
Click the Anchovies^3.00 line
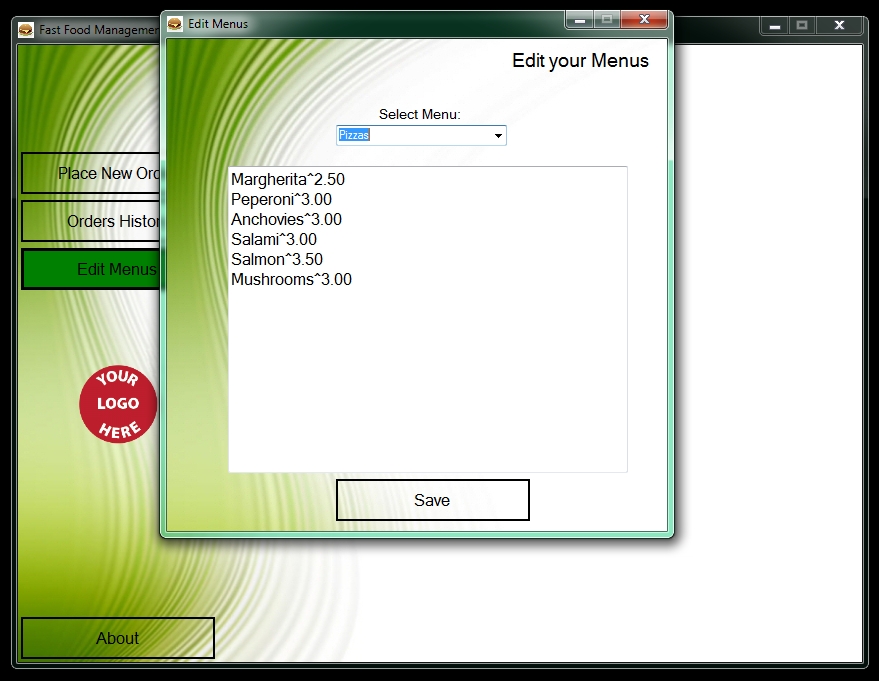(286, 219)
